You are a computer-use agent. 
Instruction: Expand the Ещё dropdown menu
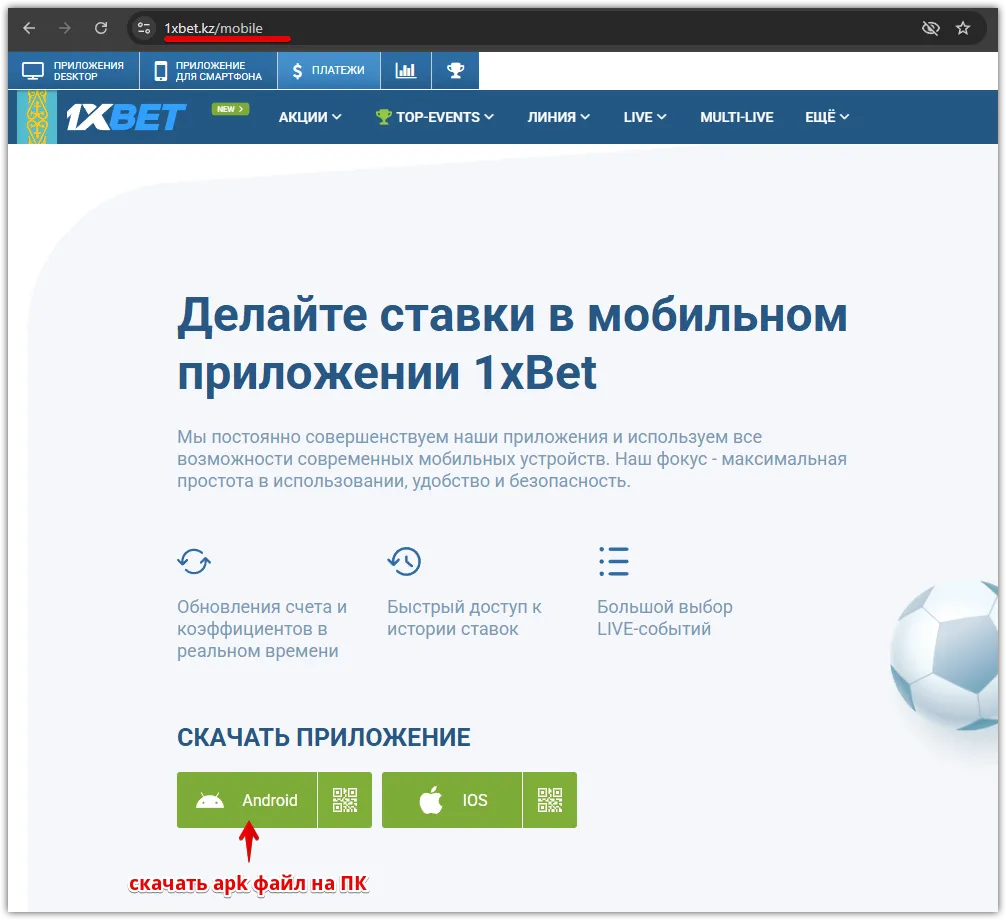pos(827,117)
